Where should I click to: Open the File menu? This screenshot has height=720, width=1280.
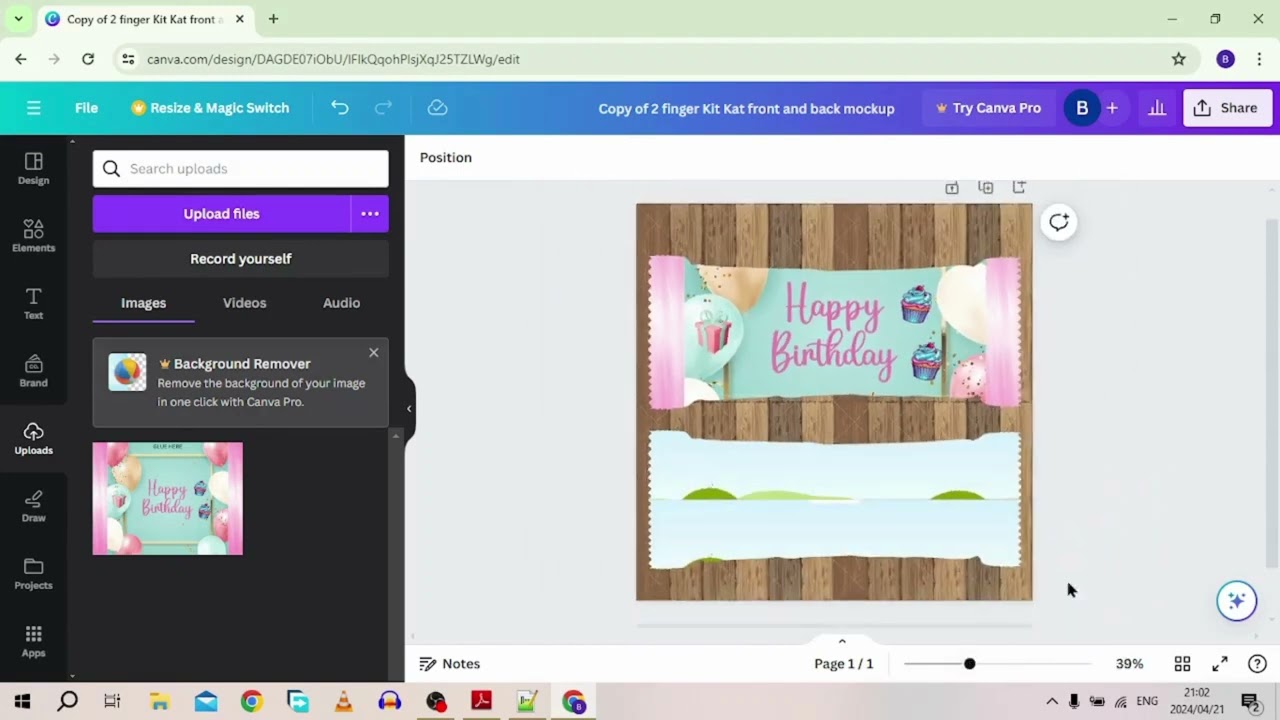click(x=86, y=108)
